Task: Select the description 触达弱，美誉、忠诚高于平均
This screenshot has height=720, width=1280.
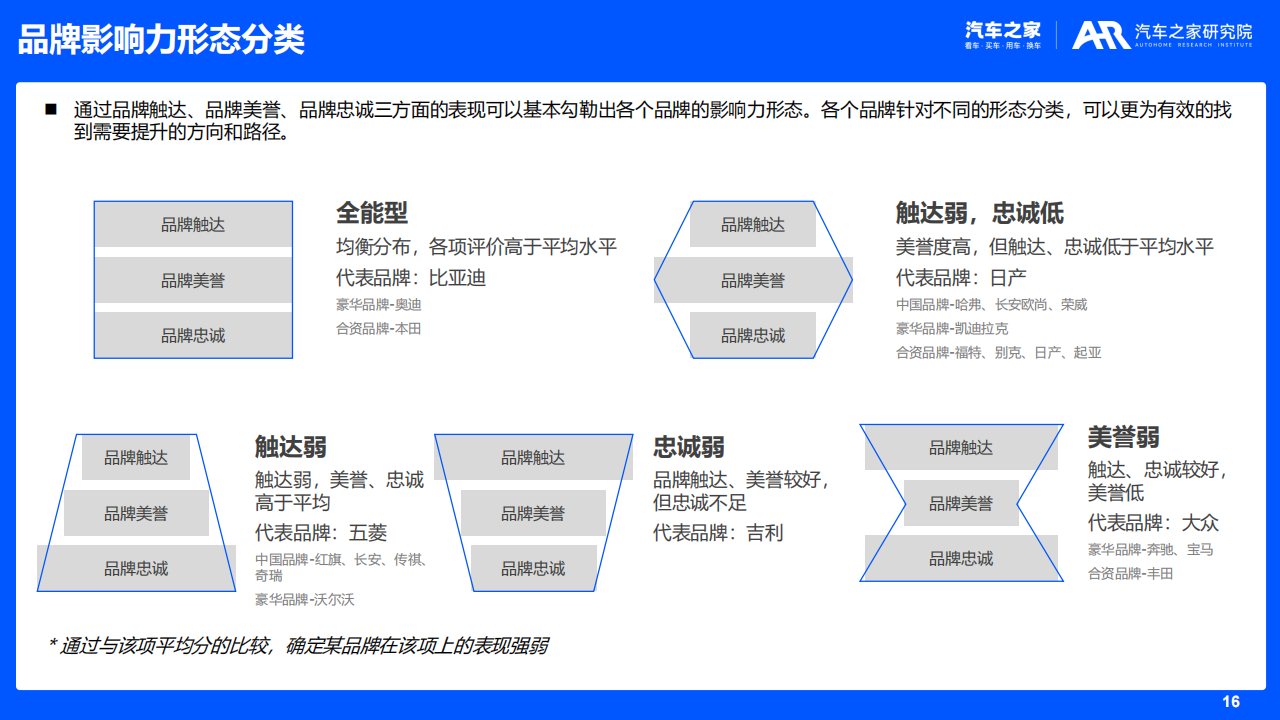Action: click(339, 491)
